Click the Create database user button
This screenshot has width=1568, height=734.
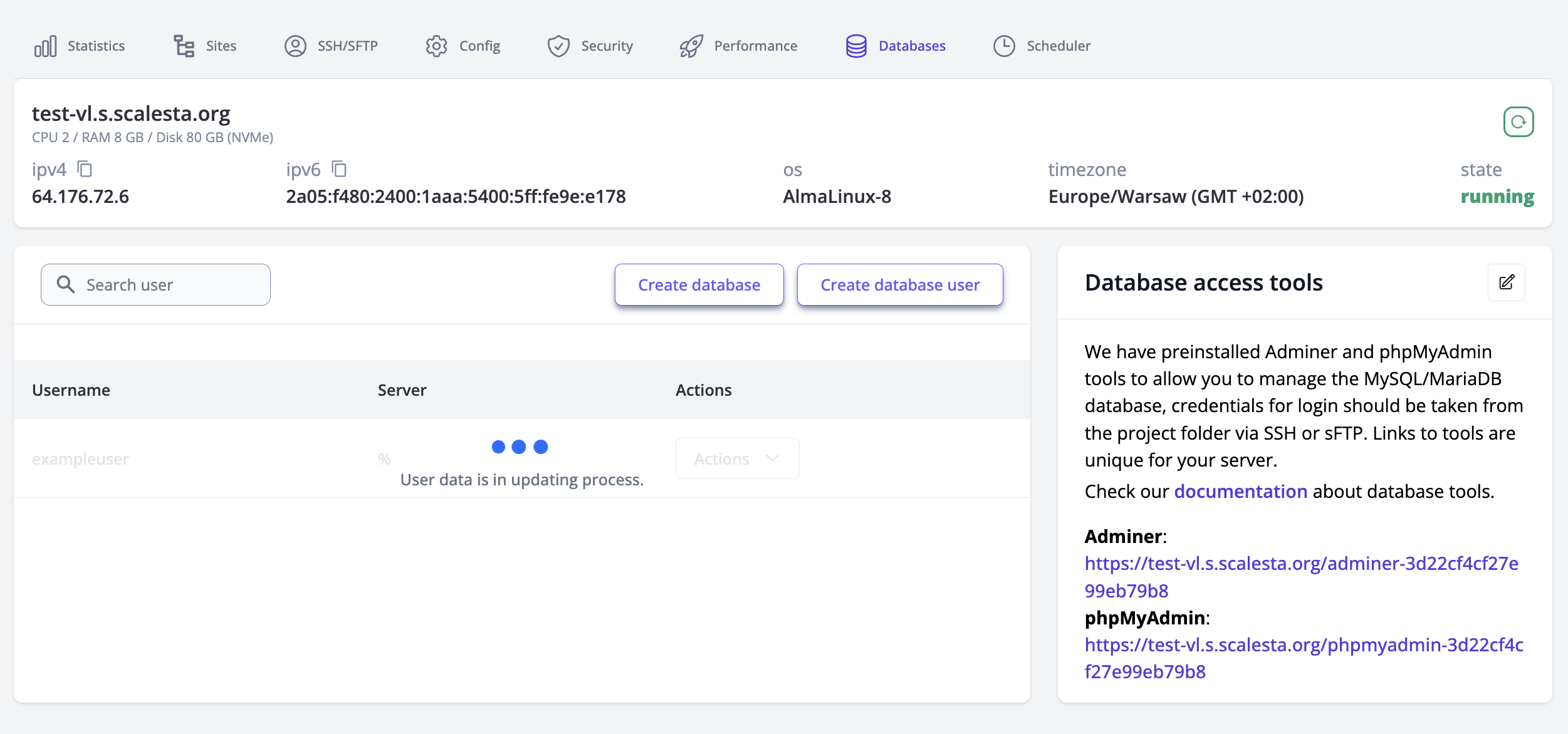900,285
